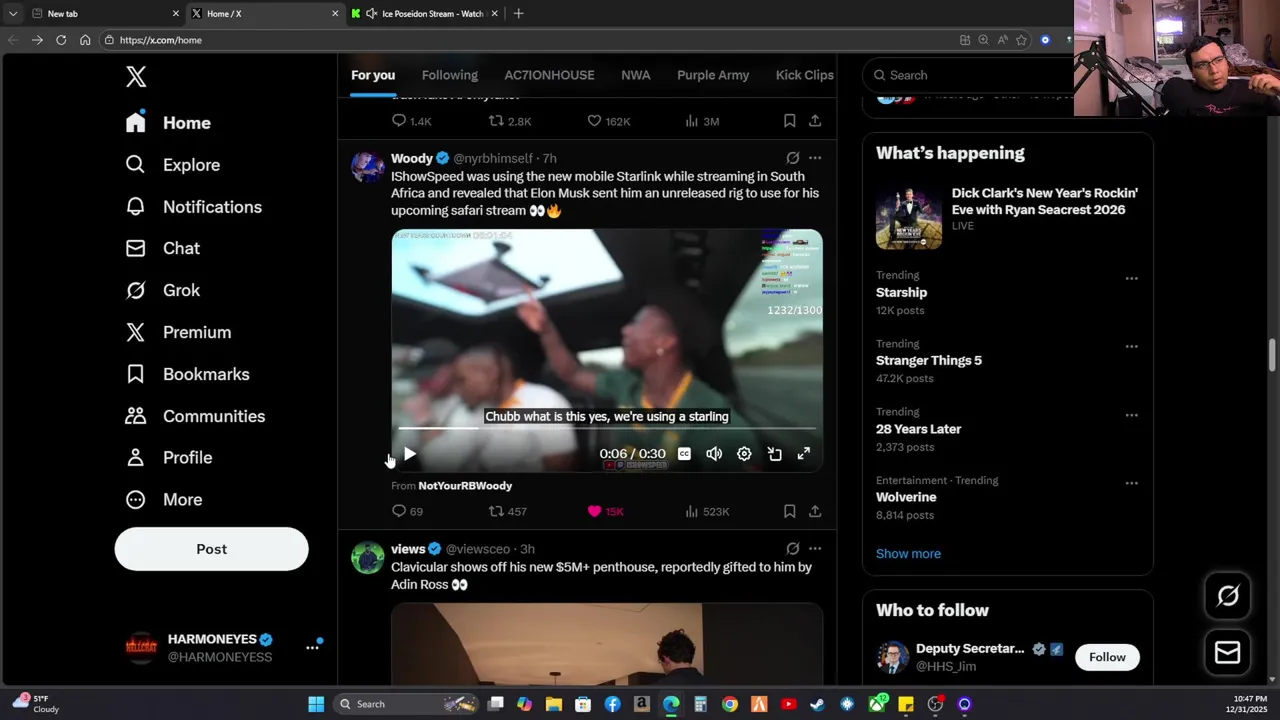
Task: Open Grok icon on Woody's post
Action: [x=792, y=158]
